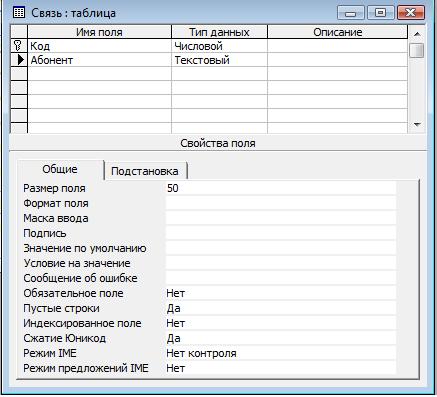Select the Код field name cell
Screen dimensions: 437x397
click(99, 46)
